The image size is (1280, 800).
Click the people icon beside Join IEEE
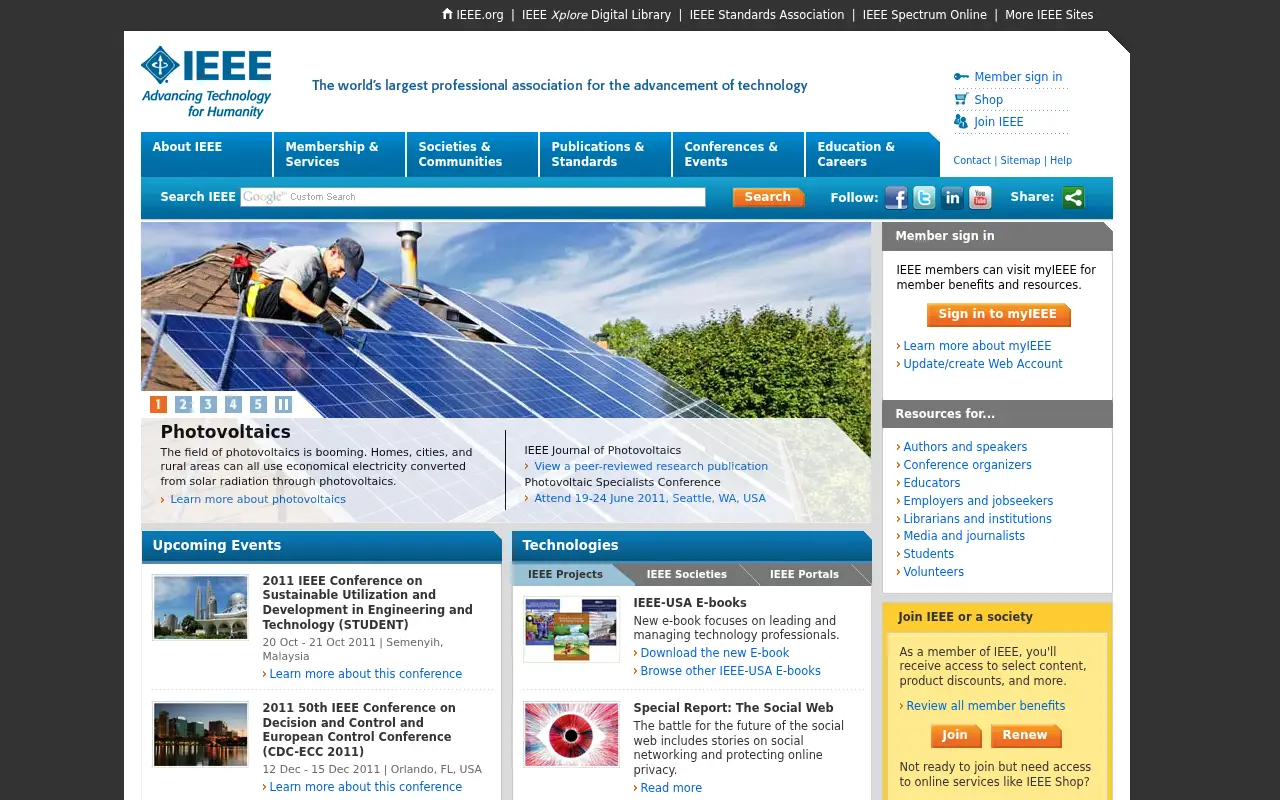point(961,121)
